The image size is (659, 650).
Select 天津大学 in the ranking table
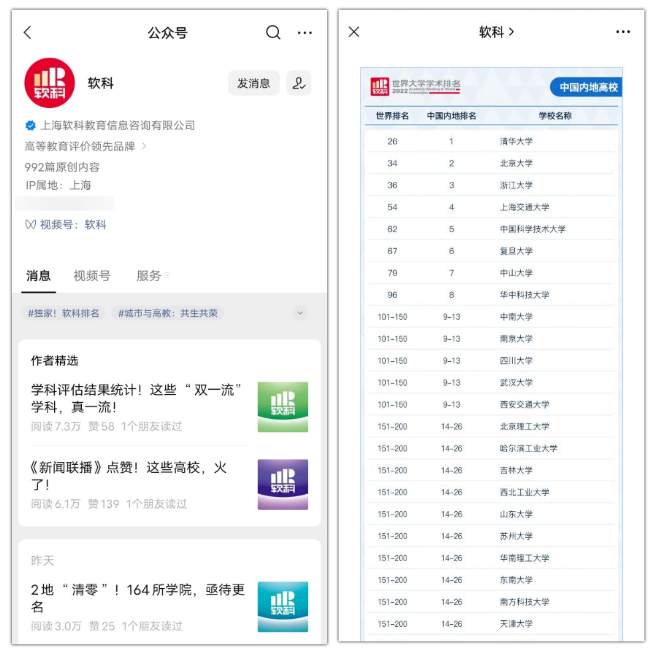pos(516,624)
